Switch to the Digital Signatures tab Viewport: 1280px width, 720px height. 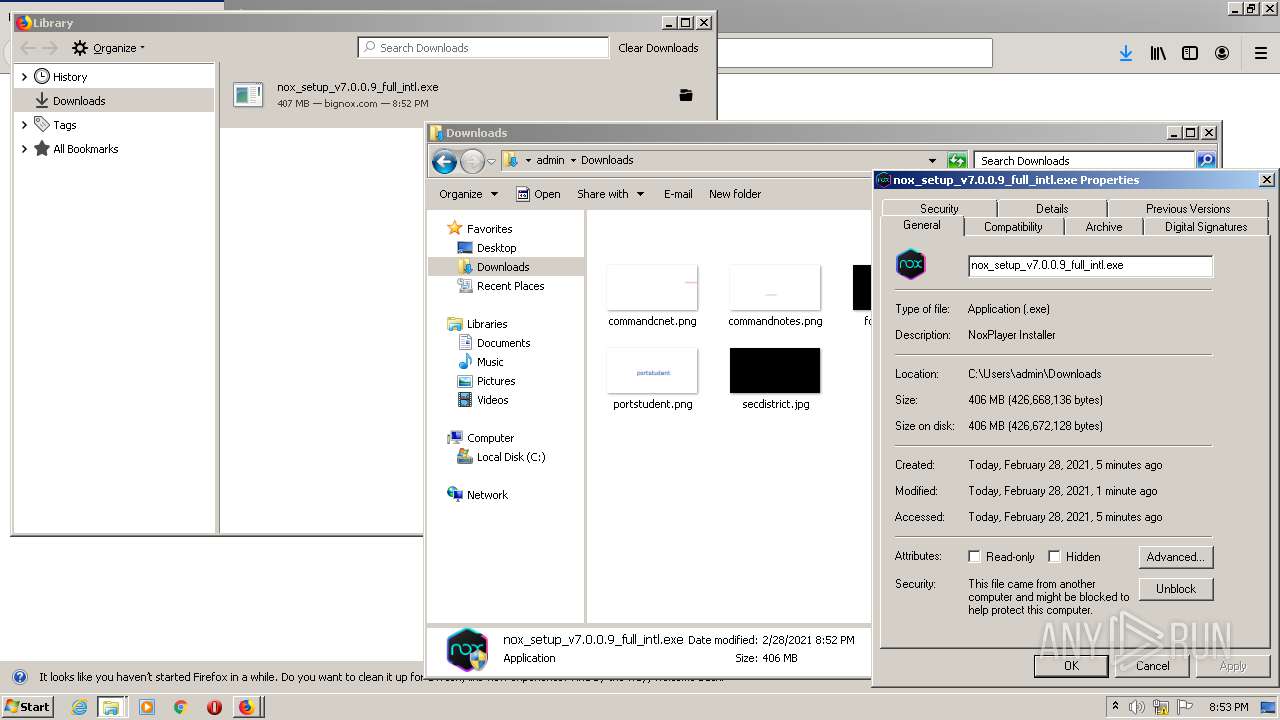(x=1206, y=227)
